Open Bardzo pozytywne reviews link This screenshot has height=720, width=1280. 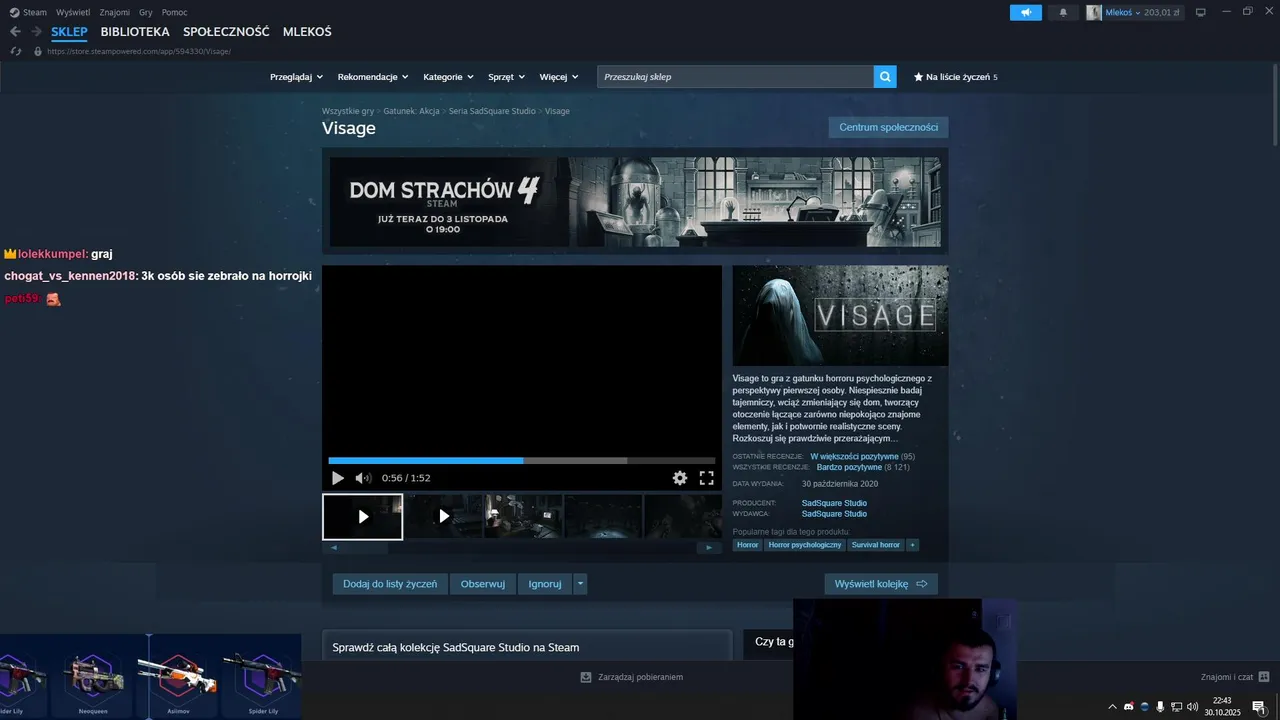(849, 467)
